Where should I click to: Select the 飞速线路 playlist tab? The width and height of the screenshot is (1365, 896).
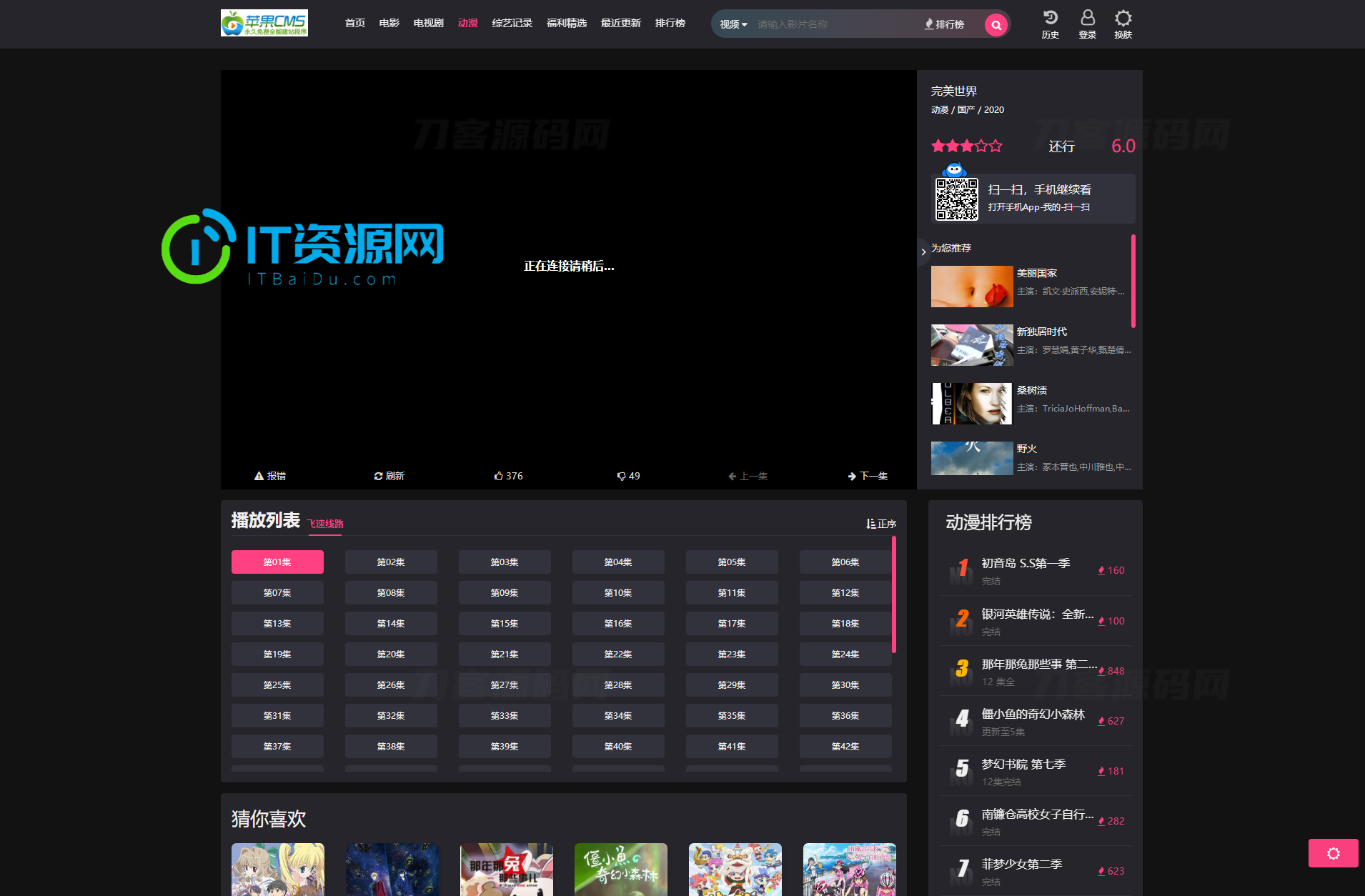coord(325,524)
